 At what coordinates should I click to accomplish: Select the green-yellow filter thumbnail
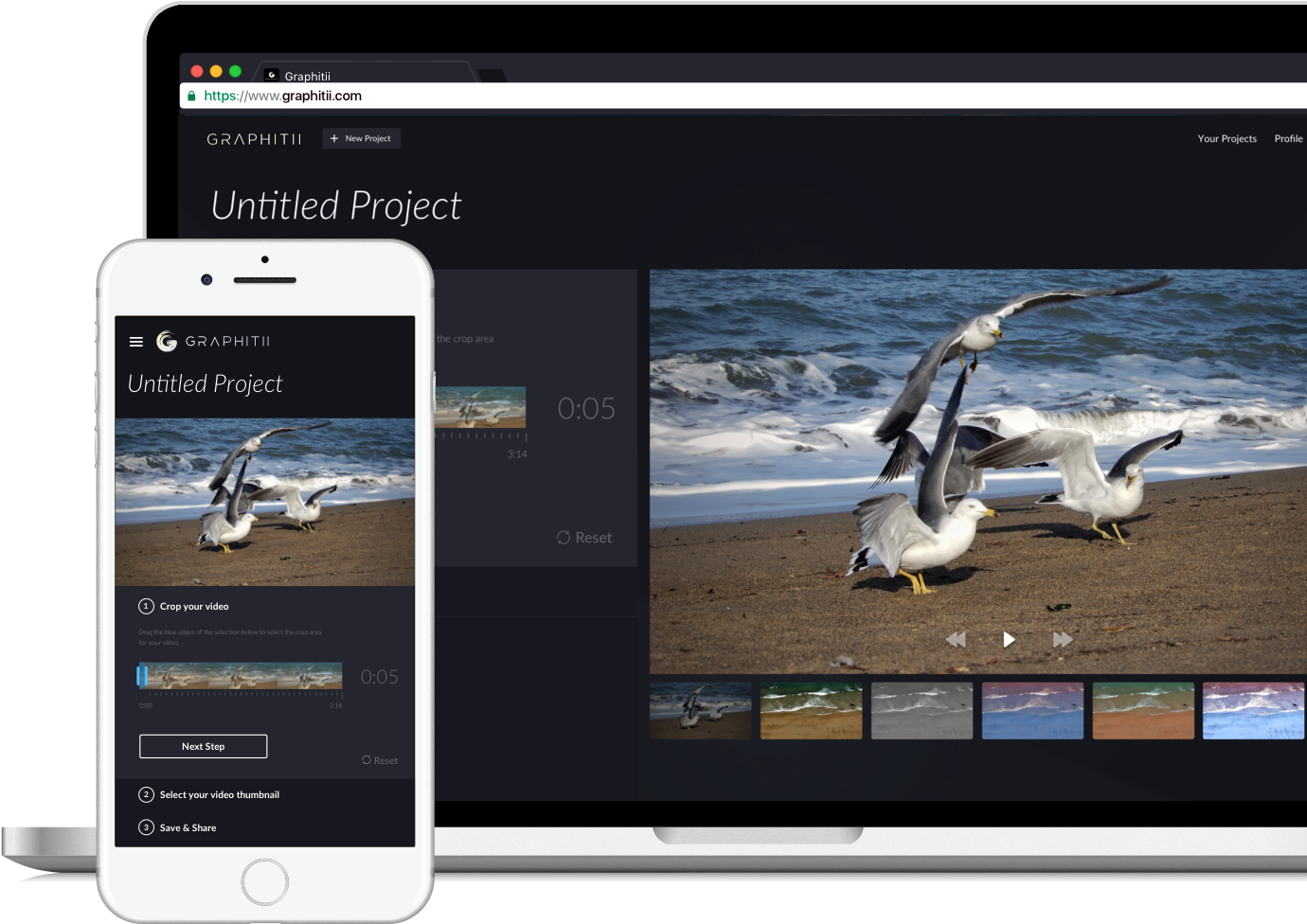point(812,711)
